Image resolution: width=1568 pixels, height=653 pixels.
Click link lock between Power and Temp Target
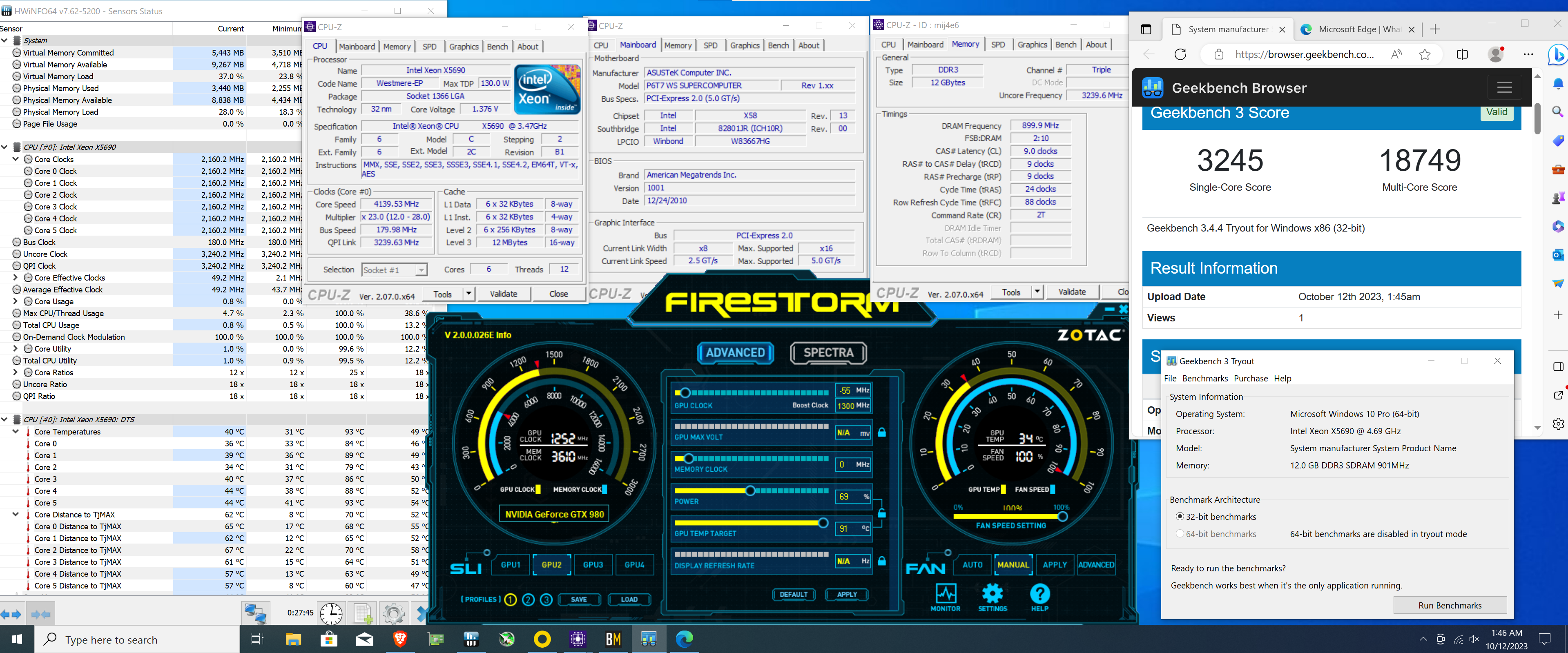[881, 513]
